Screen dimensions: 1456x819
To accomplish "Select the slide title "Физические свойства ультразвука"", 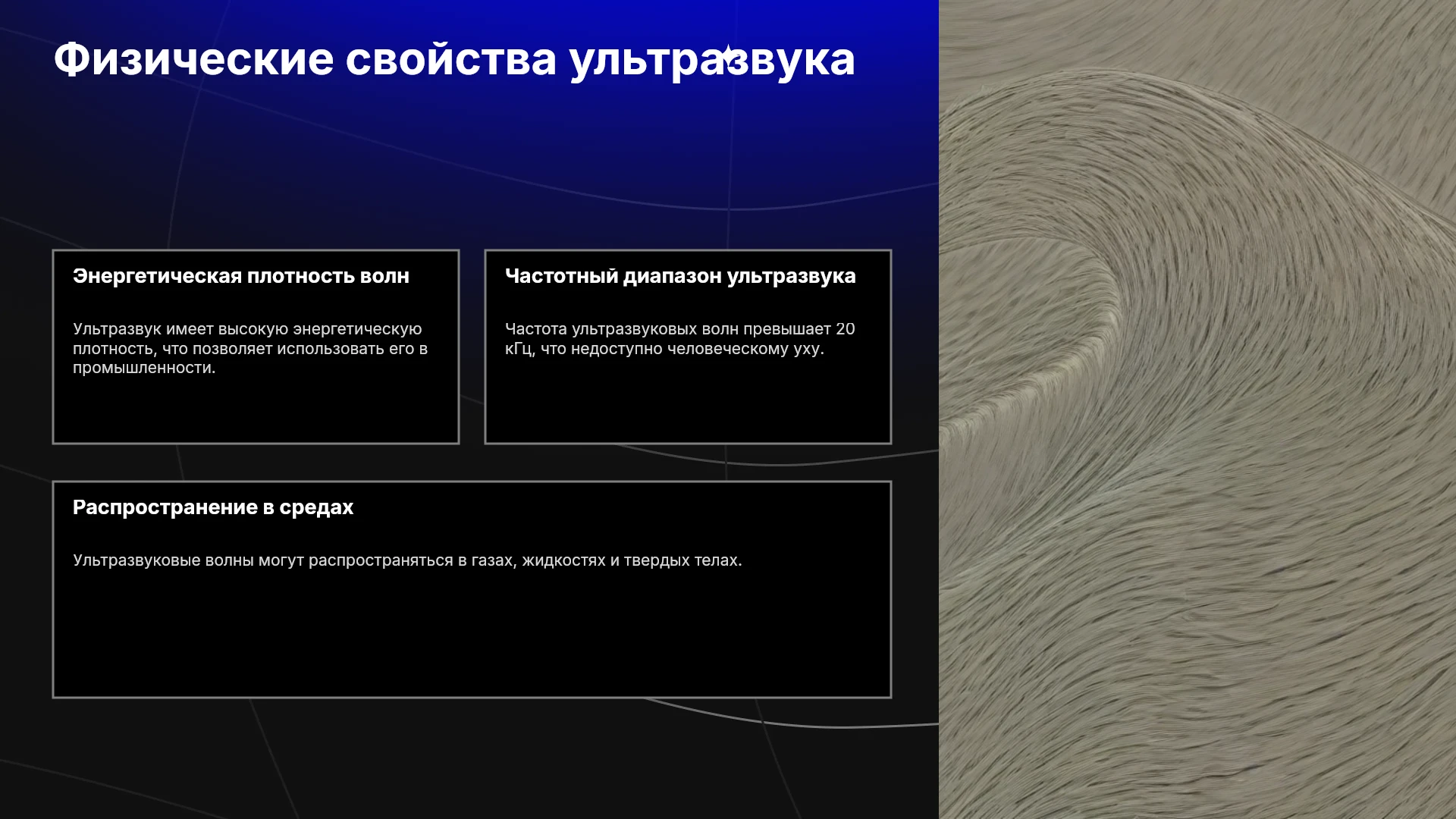I will coord(454,59).
